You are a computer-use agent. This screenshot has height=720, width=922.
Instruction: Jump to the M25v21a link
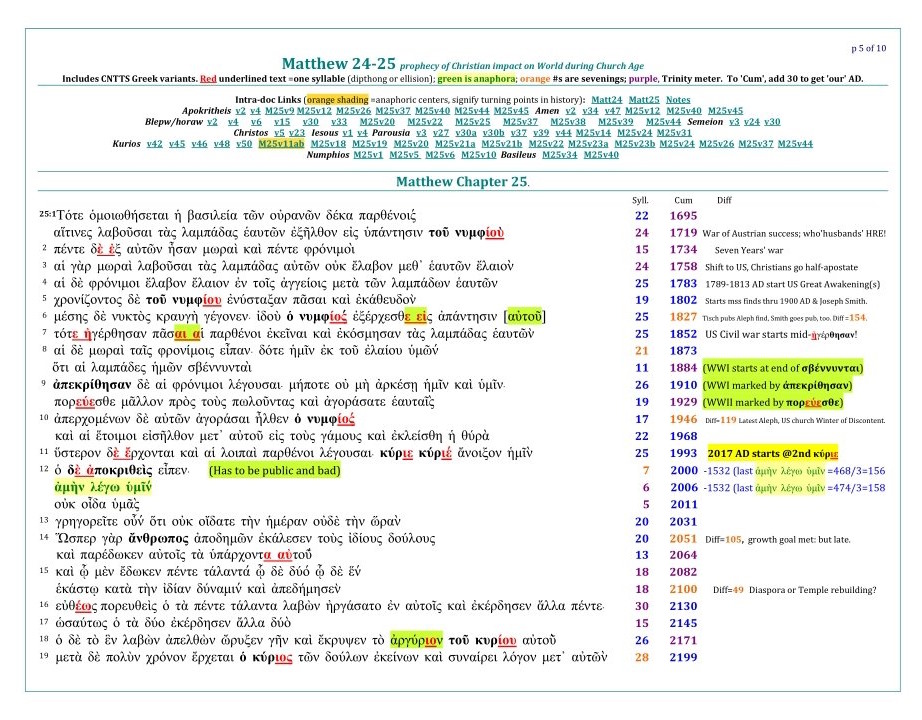[x=455, y=144]
